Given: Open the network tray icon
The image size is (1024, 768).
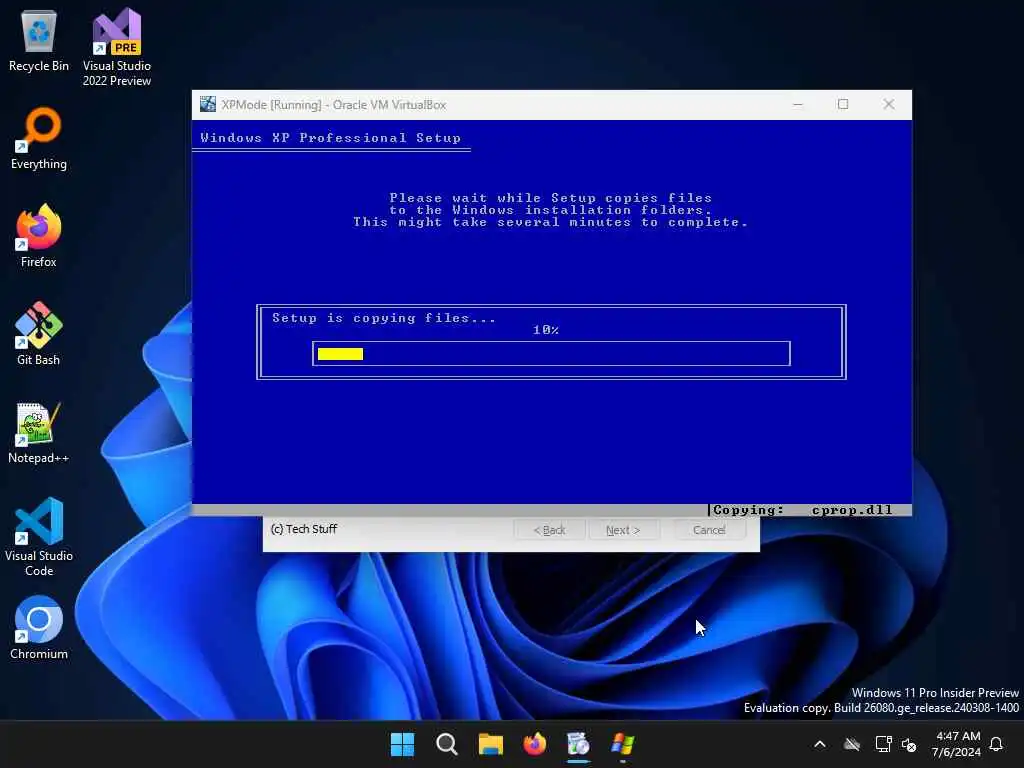Looking at the screenshot, I should [883, 744].
